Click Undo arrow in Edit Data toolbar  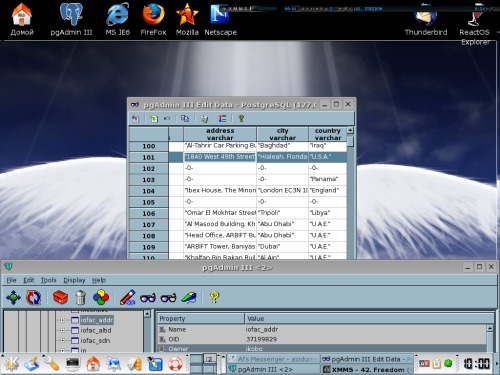point(167,118)
